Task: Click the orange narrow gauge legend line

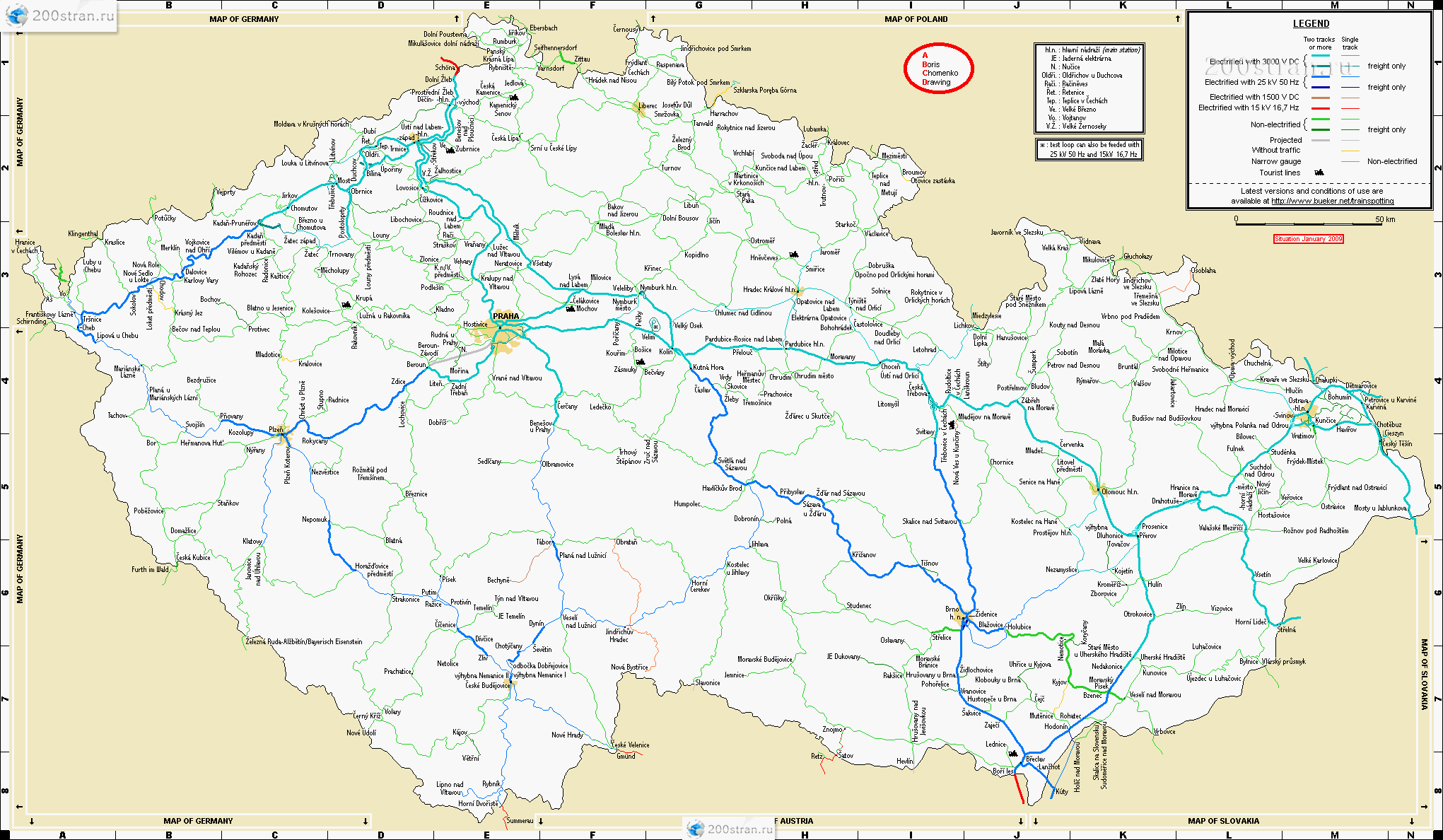Action: tap(1350, 161)
